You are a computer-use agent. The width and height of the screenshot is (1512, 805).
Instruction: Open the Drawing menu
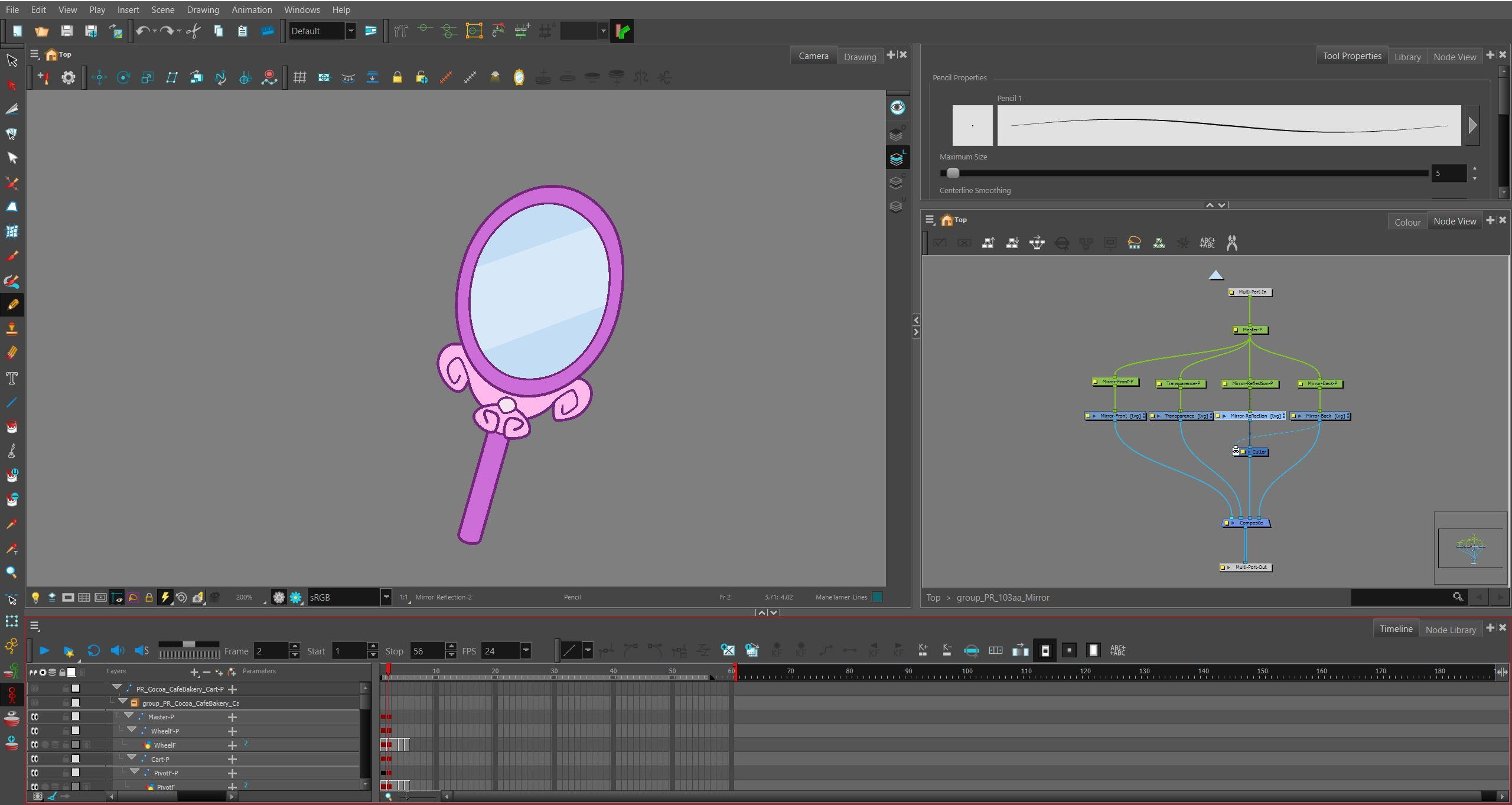(x=203, y=9)
